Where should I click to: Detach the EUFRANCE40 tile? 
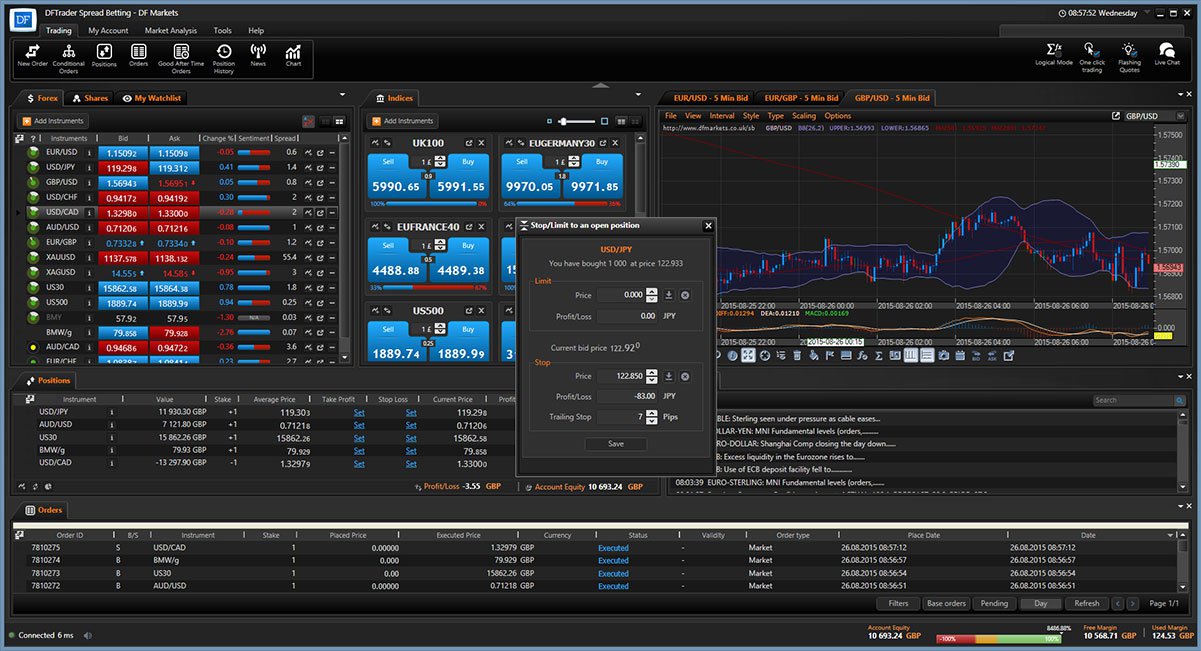468,227
